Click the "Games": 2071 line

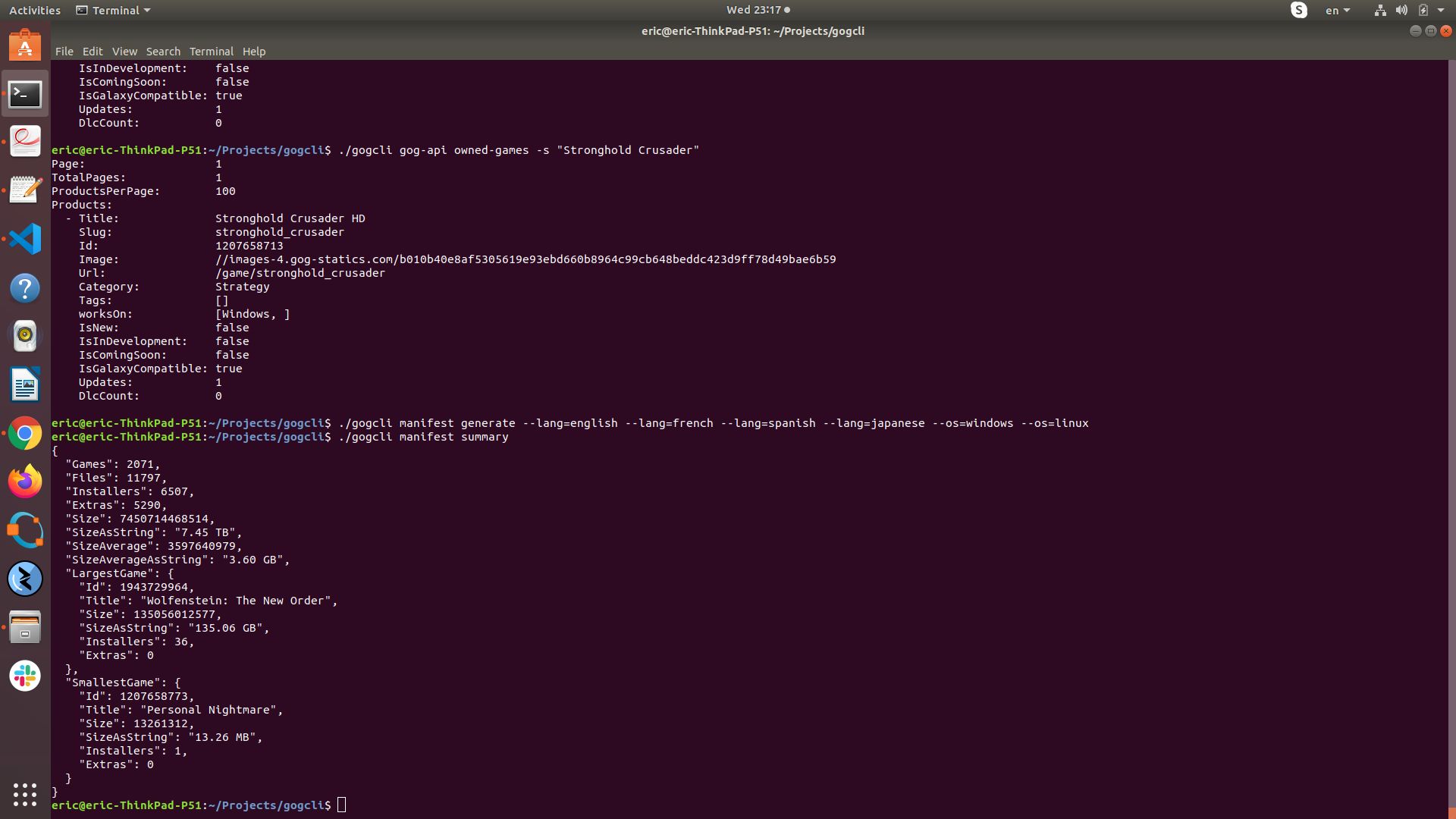pyautogui.click(x=113, y=464)
